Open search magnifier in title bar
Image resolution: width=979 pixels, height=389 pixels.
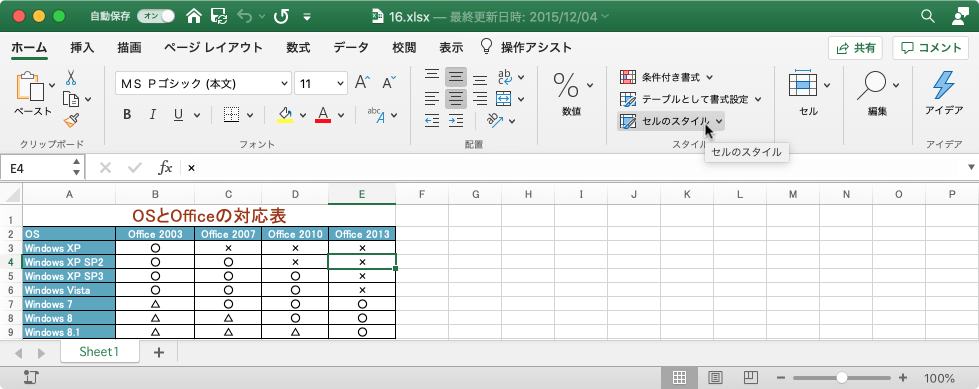(x=928, y=16)
